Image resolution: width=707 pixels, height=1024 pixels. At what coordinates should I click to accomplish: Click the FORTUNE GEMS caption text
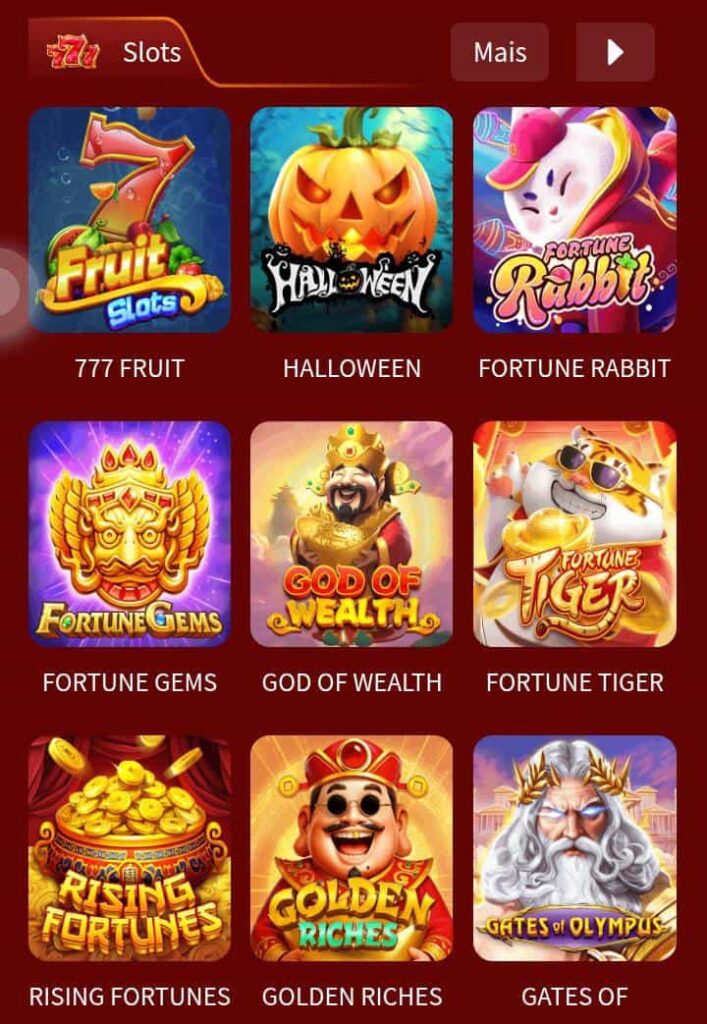click(x=129, y=683)
